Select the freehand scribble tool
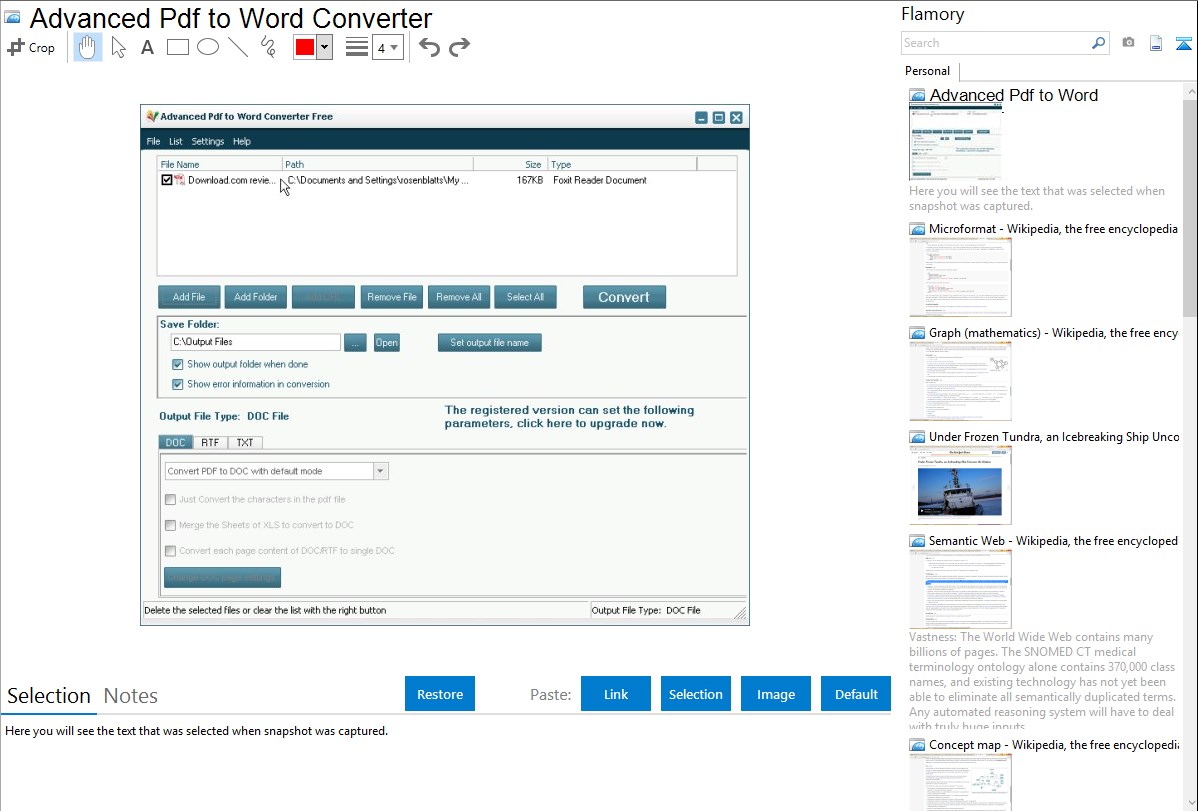Image resolution: width=1198 pixels, height=811 pixels. (x=268, y=47)
